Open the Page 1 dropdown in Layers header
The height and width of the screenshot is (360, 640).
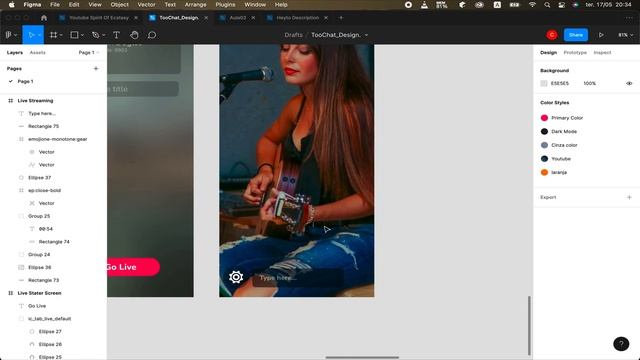[89, 53]
